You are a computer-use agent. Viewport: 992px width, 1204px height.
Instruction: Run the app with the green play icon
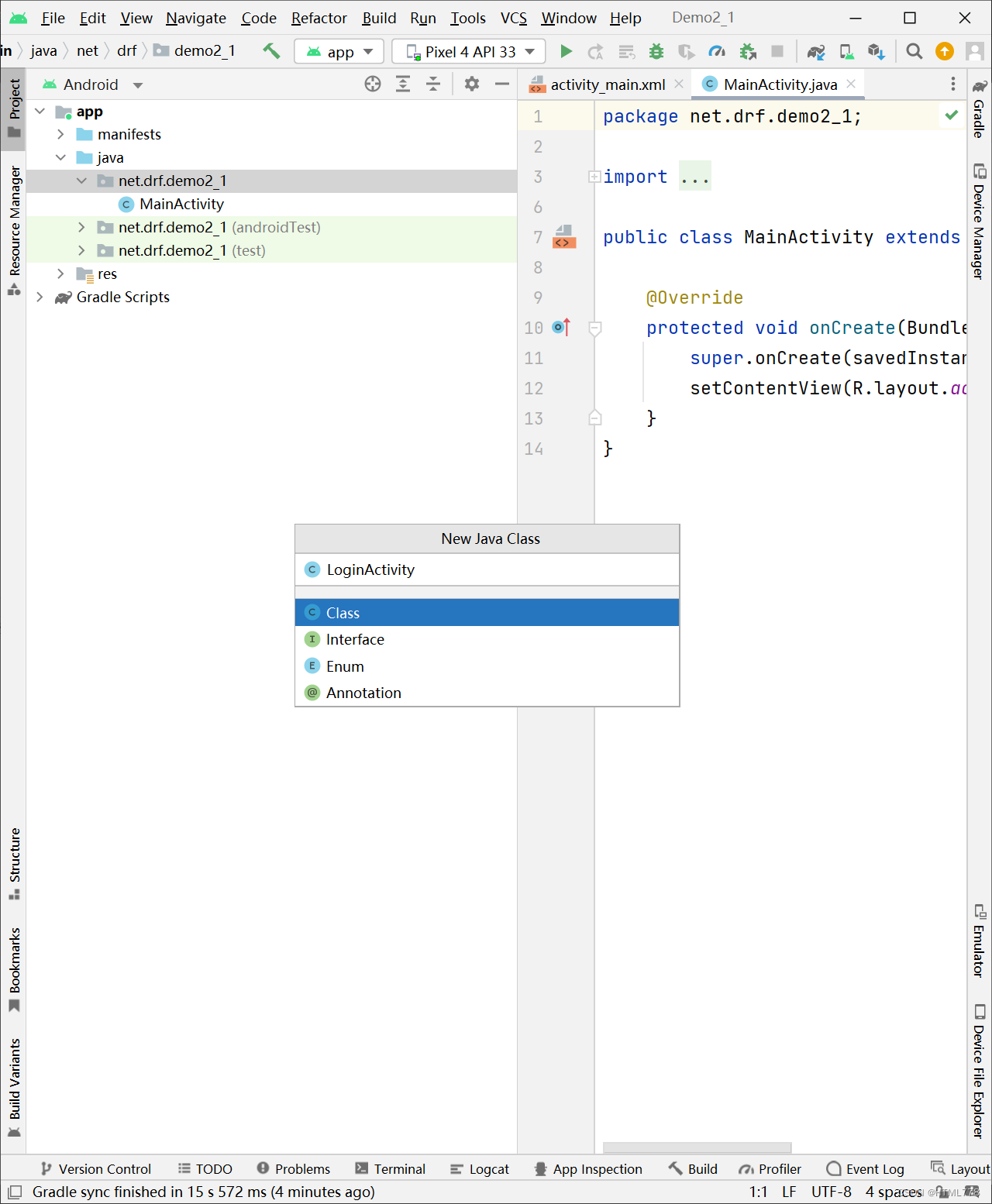click(567, 51)
